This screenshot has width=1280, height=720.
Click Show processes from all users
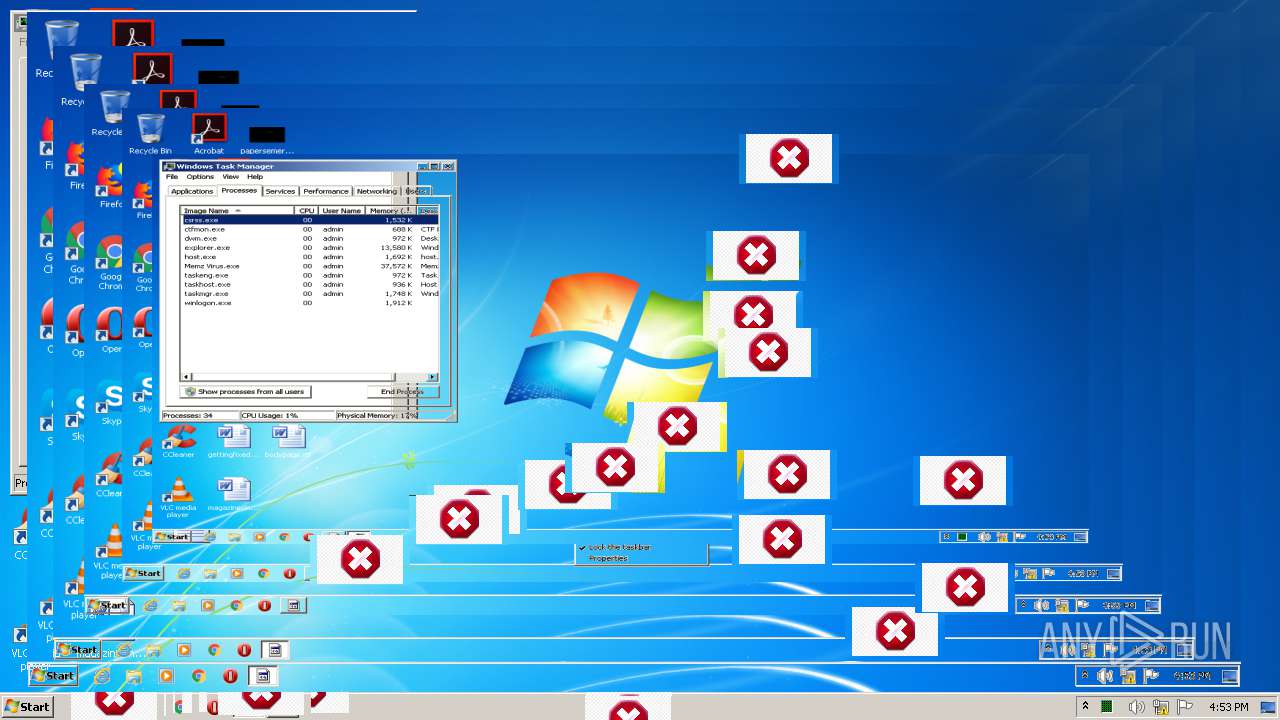click(x=246, y=392)
